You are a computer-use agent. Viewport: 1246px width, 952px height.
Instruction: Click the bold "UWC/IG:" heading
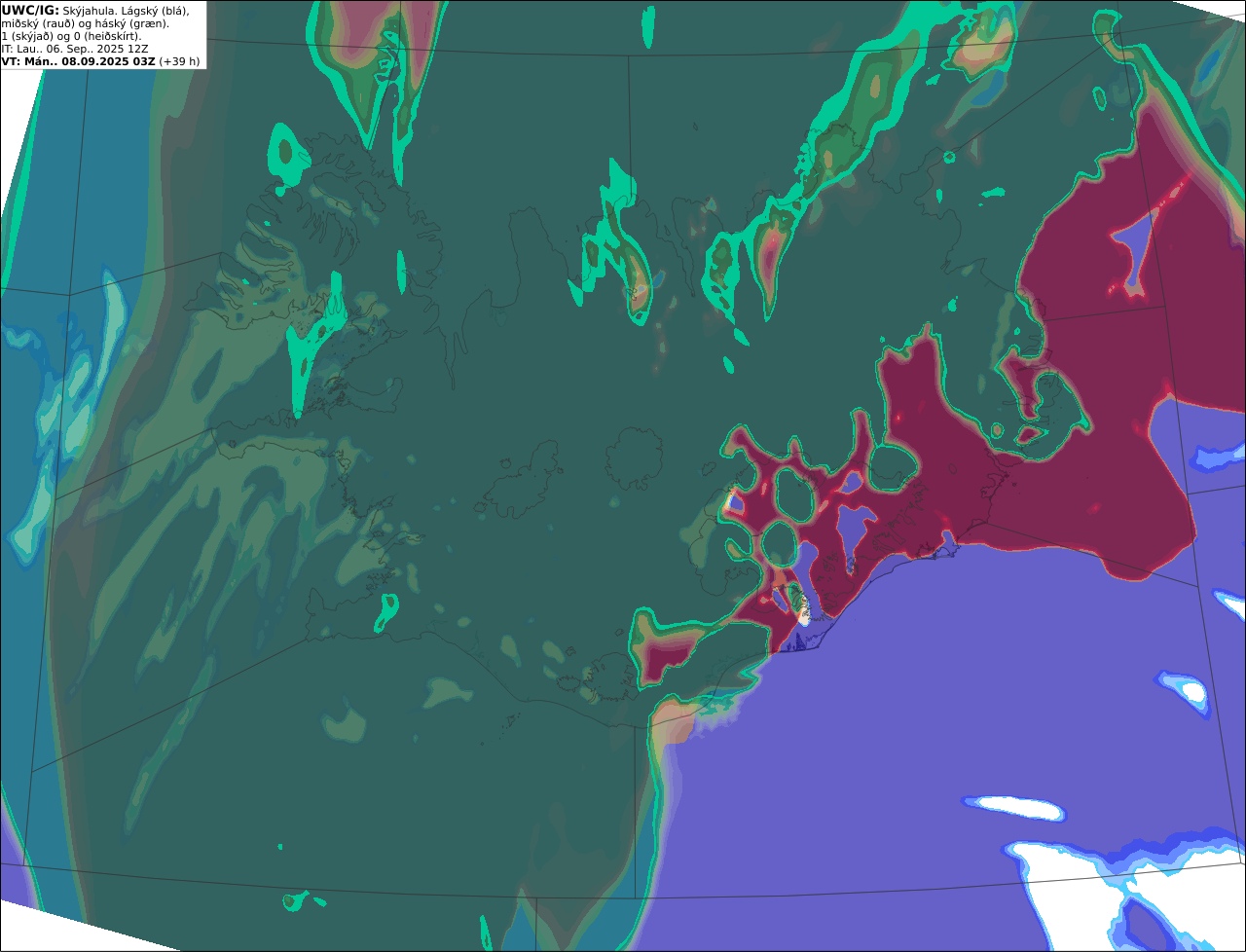[x=30, y=10]
